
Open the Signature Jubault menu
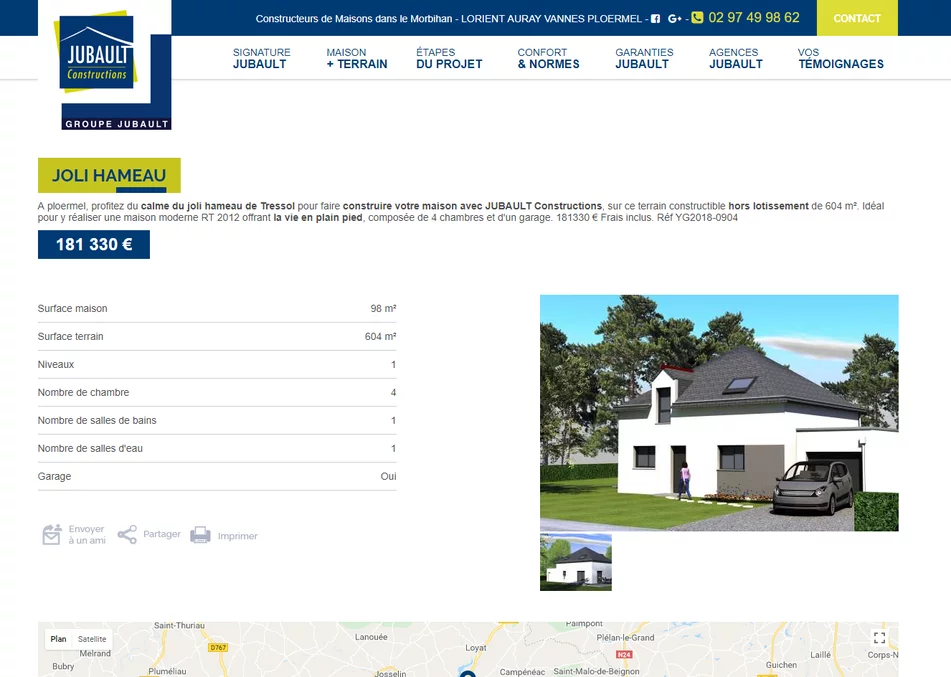261,58
